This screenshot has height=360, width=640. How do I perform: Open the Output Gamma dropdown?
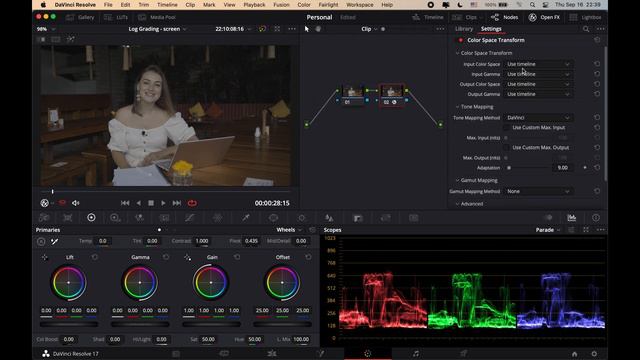point(538,94)
